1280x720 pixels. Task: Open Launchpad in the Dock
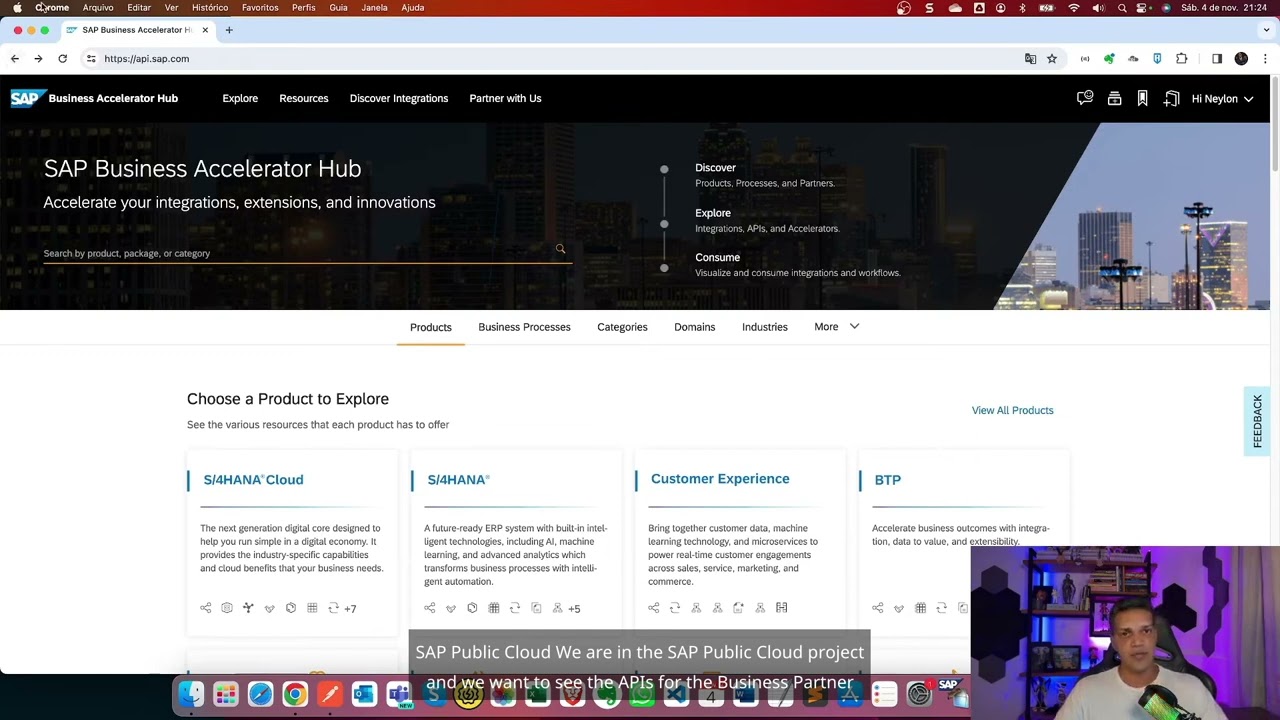click(226, 694)
